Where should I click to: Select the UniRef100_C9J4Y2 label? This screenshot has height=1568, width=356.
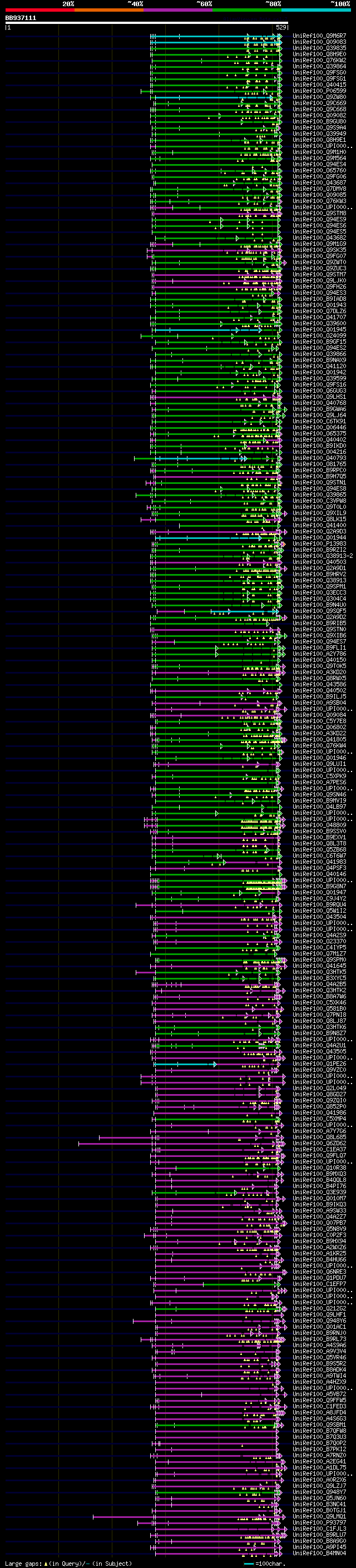pyautogui.click(x=319, y=898)
